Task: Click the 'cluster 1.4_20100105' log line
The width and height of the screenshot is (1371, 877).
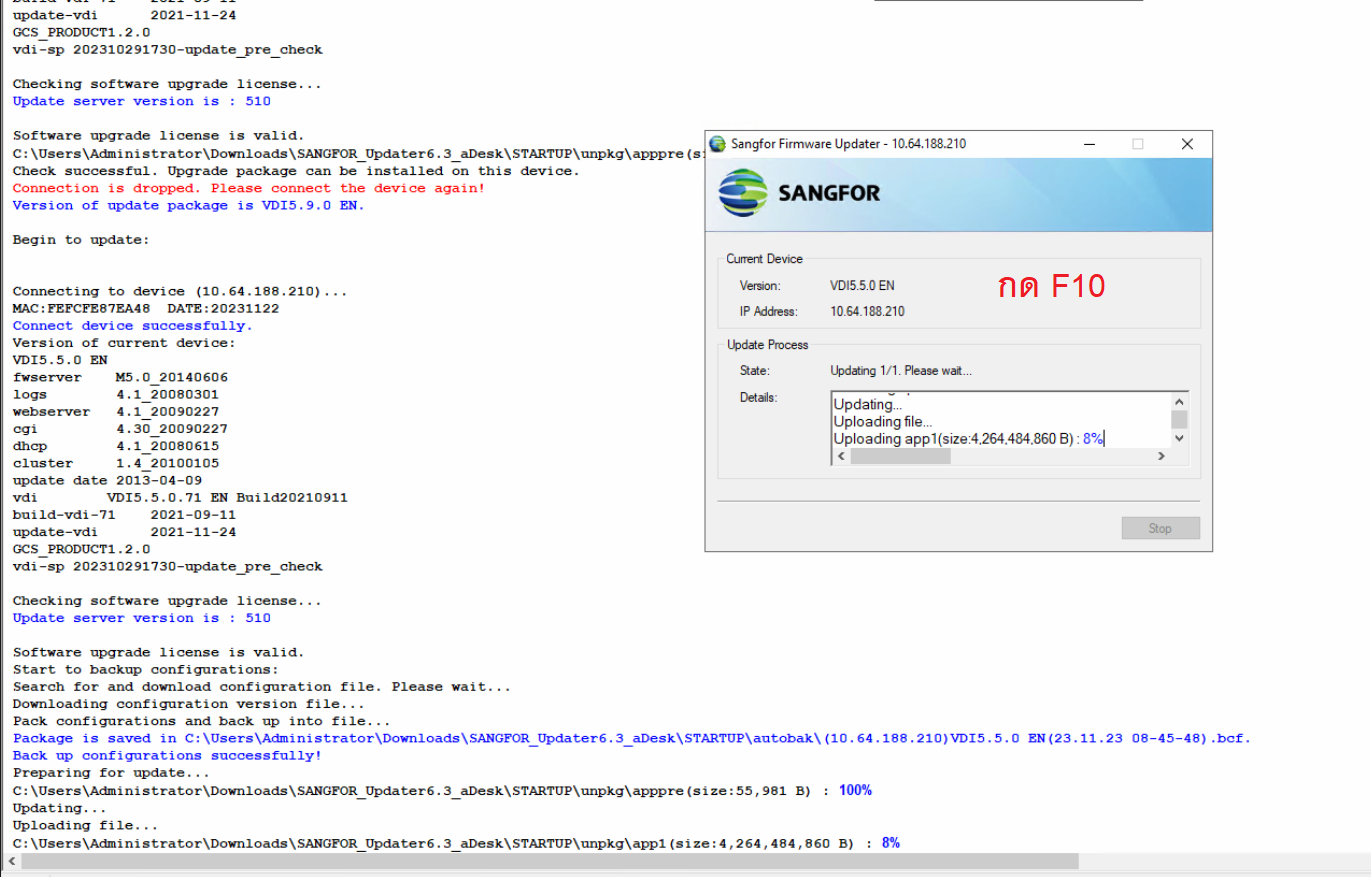Action: point(116,463)
